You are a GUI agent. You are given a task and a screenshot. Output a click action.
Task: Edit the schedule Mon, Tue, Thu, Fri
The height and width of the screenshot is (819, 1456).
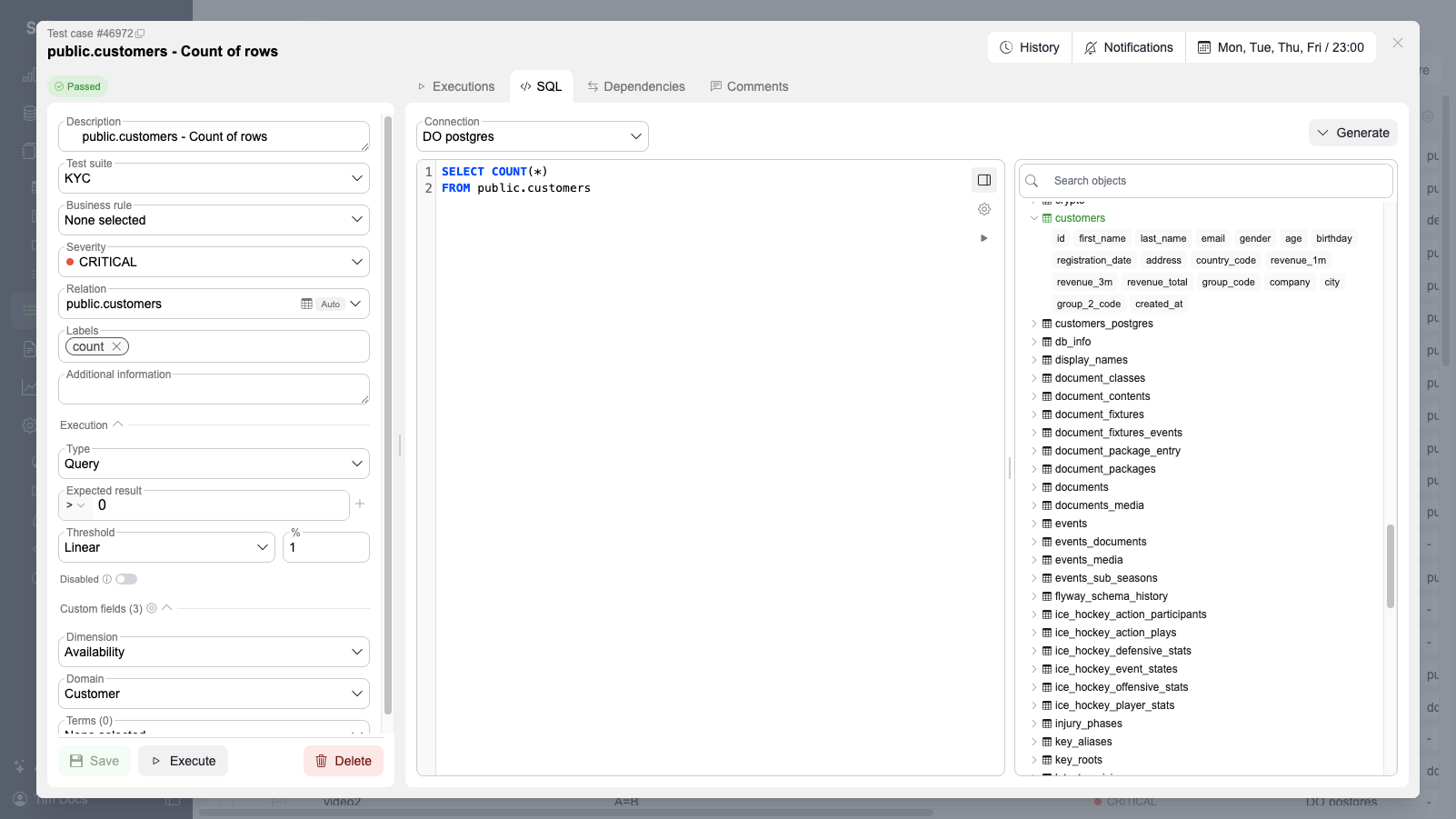[1281, 47]
